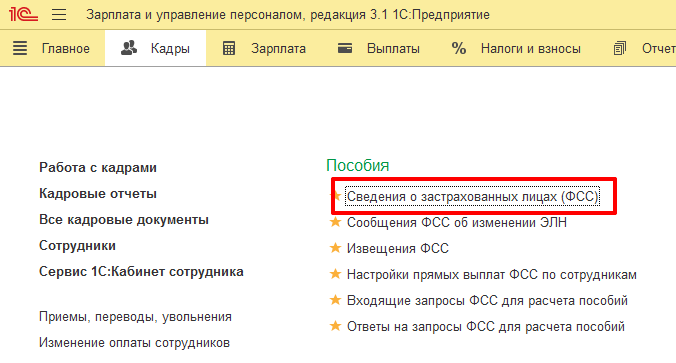Open Кадровые отчеты

pos(98,194)
